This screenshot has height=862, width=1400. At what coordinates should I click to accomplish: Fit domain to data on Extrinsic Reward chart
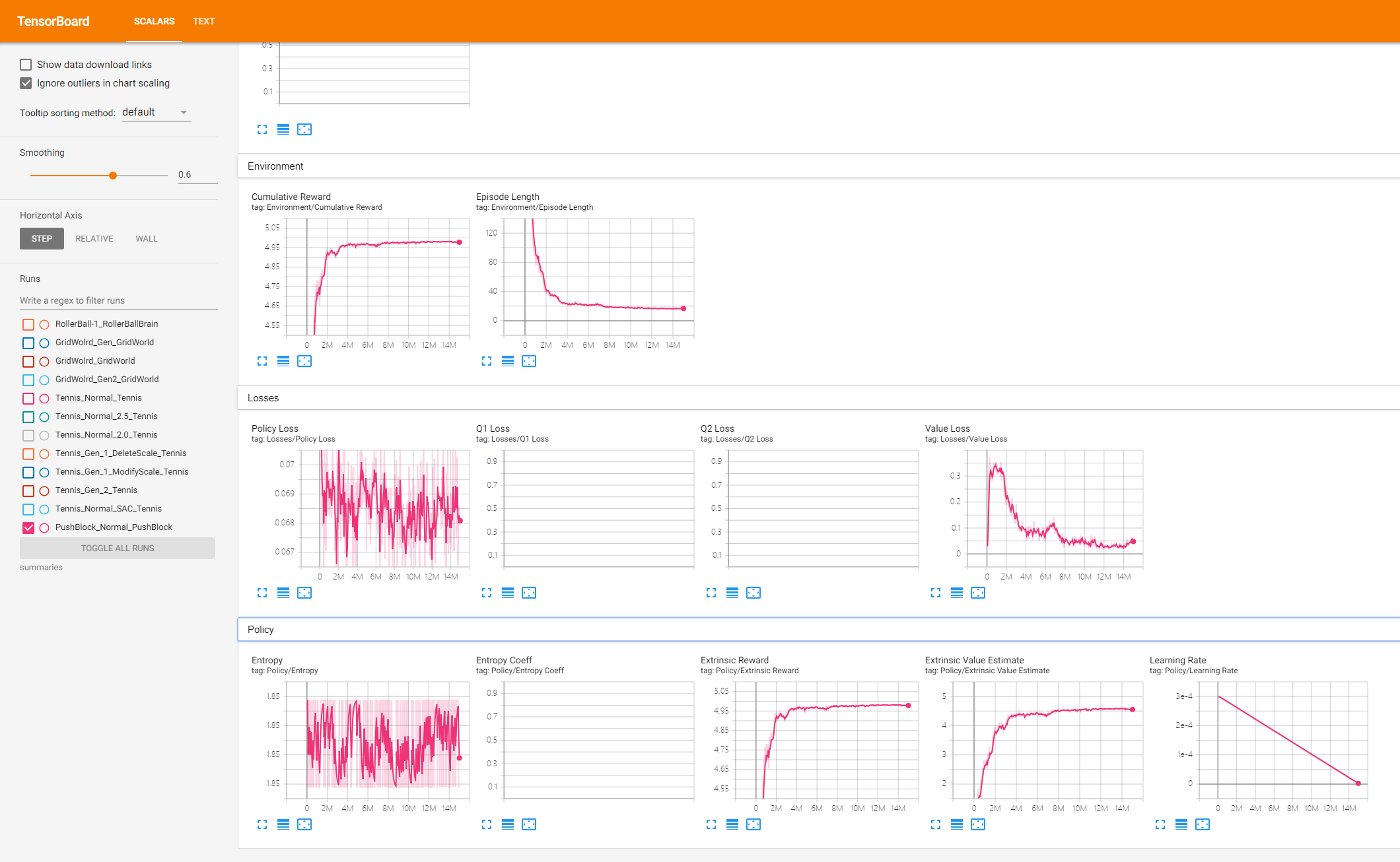coord(753,824)
